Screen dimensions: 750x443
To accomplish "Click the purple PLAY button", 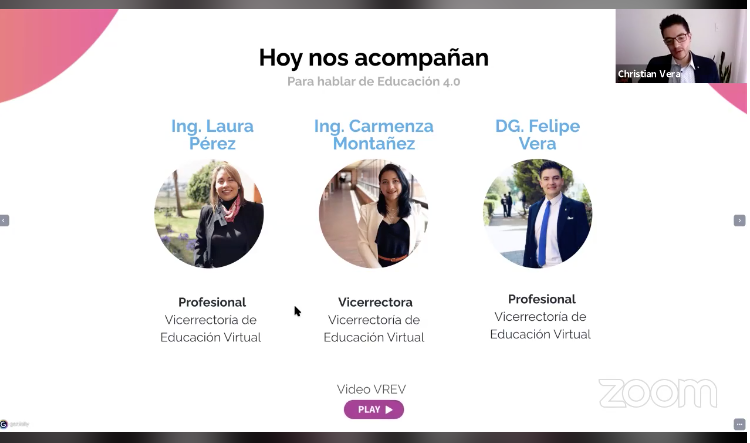I will point(374,410).
